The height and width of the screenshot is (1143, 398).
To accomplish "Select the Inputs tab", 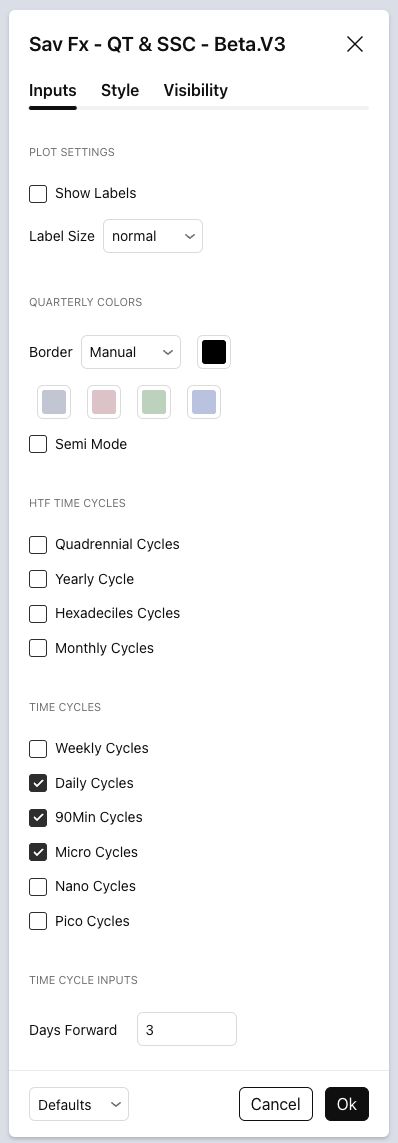I will point(52,90).
